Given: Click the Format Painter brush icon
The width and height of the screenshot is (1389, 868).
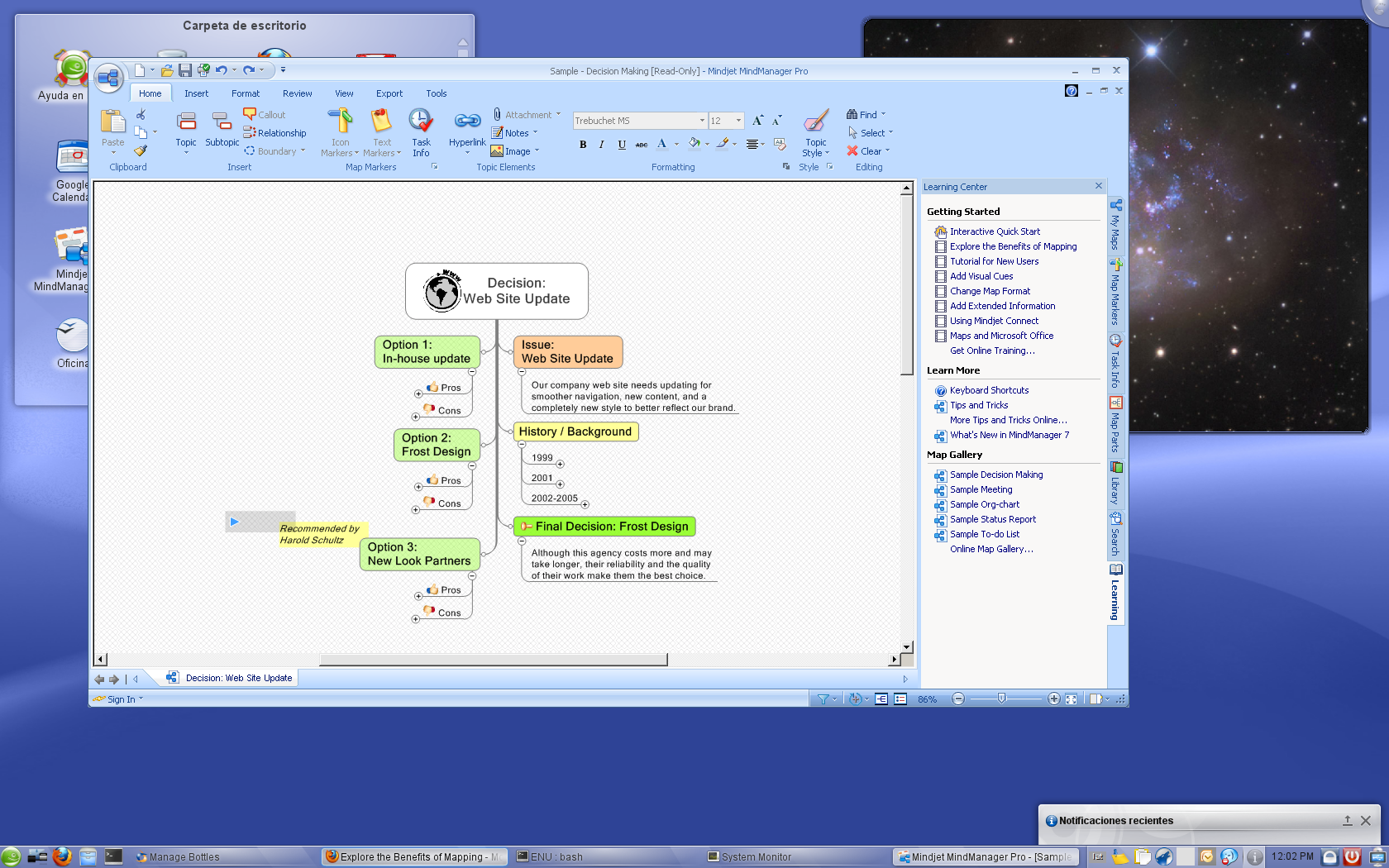Looking at the screenshot, I should [141, 150].
